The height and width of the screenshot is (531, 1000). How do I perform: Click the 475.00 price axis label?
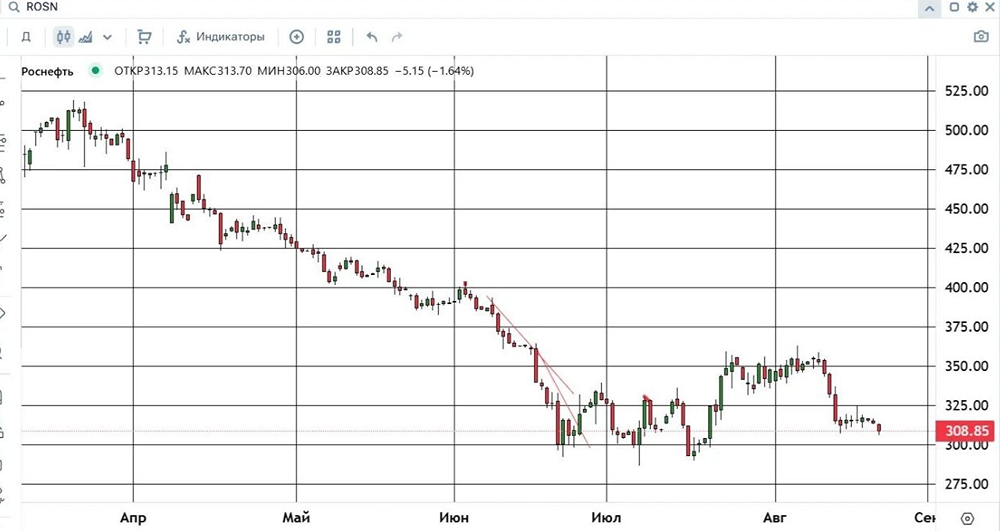966,170
